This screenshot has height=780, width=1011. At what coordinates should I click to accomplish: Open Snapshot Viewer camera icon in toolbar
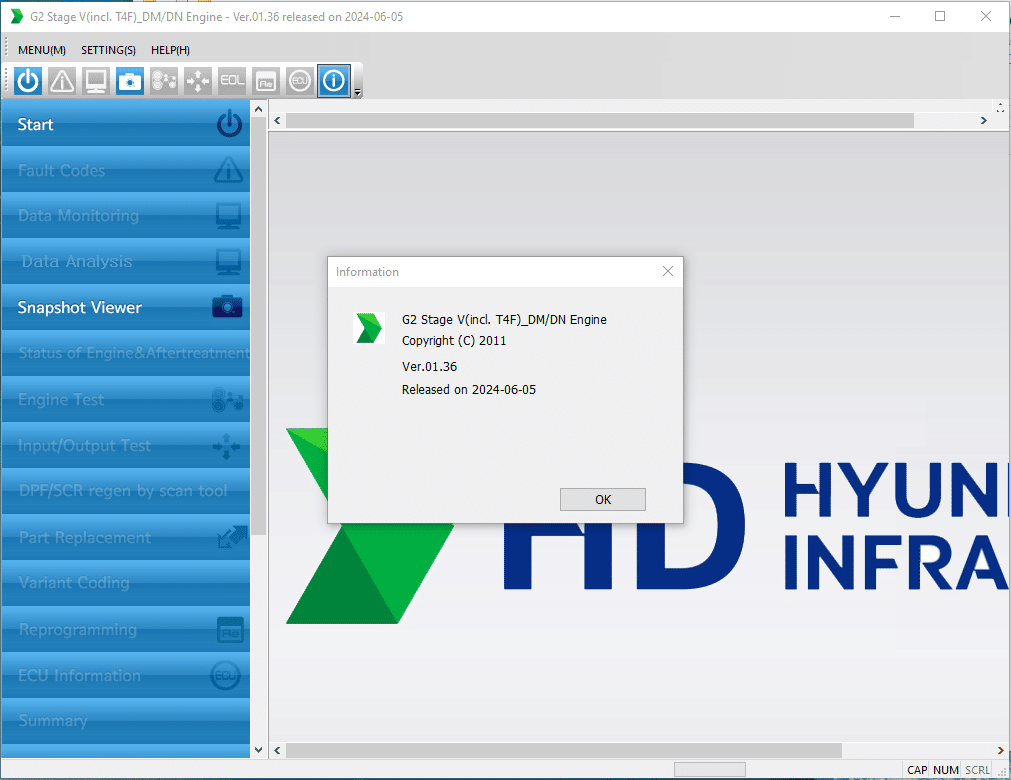pos(130,81)
